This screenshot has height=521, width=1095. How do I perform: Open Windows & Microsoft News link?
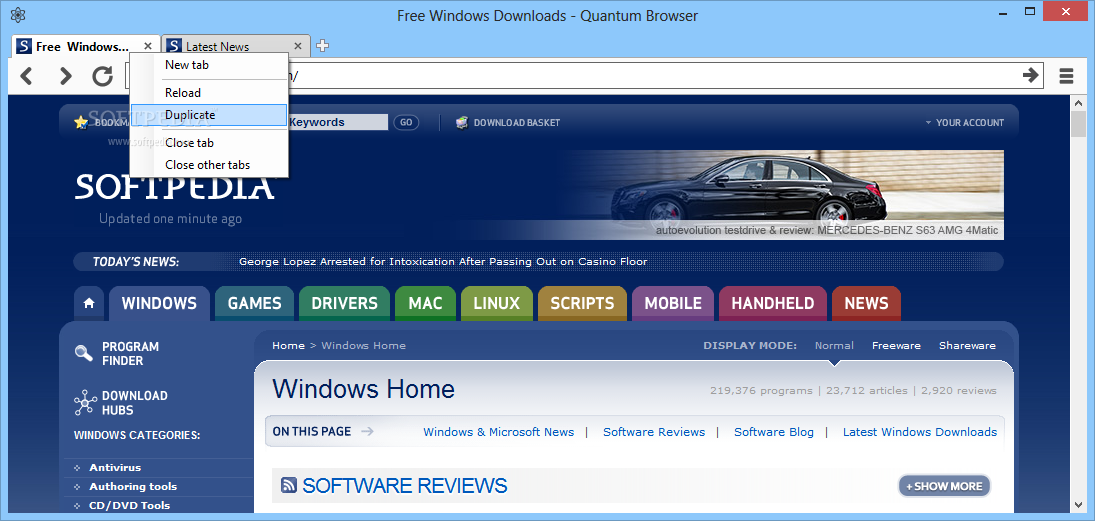pyautogui.click(x=499, y=432)
